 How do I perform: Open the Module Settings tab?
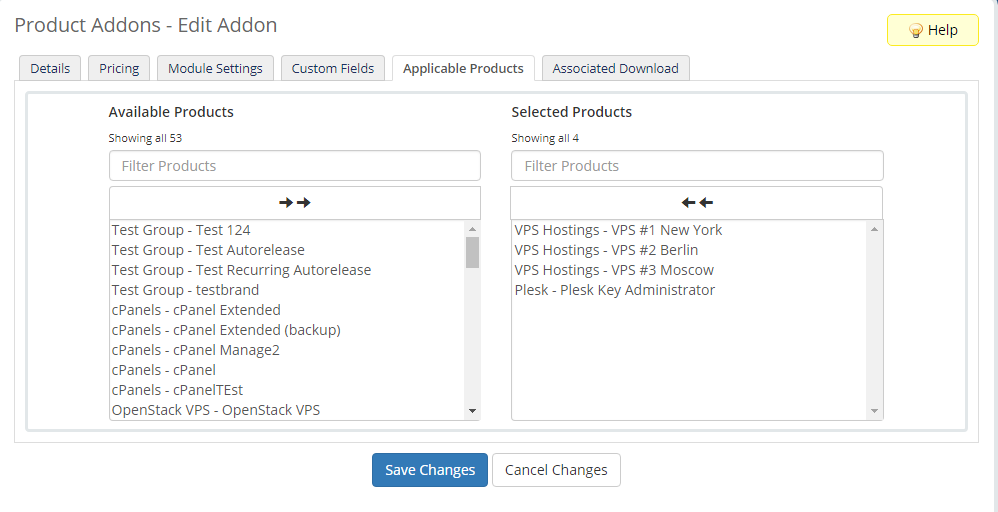click(x=215, y=68)
